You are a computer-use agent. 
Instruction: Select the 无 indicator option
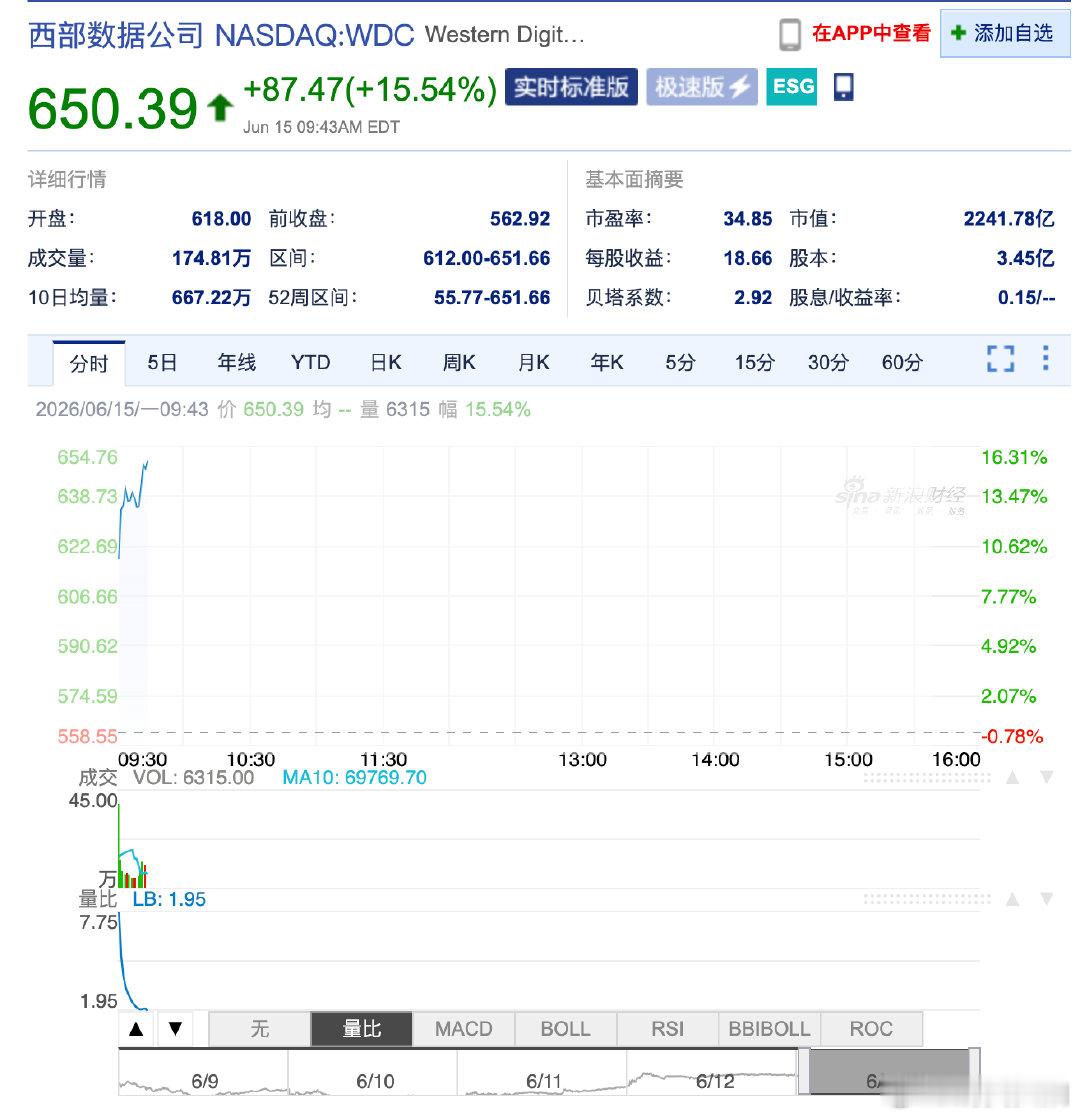click(x=260, y=1029)
